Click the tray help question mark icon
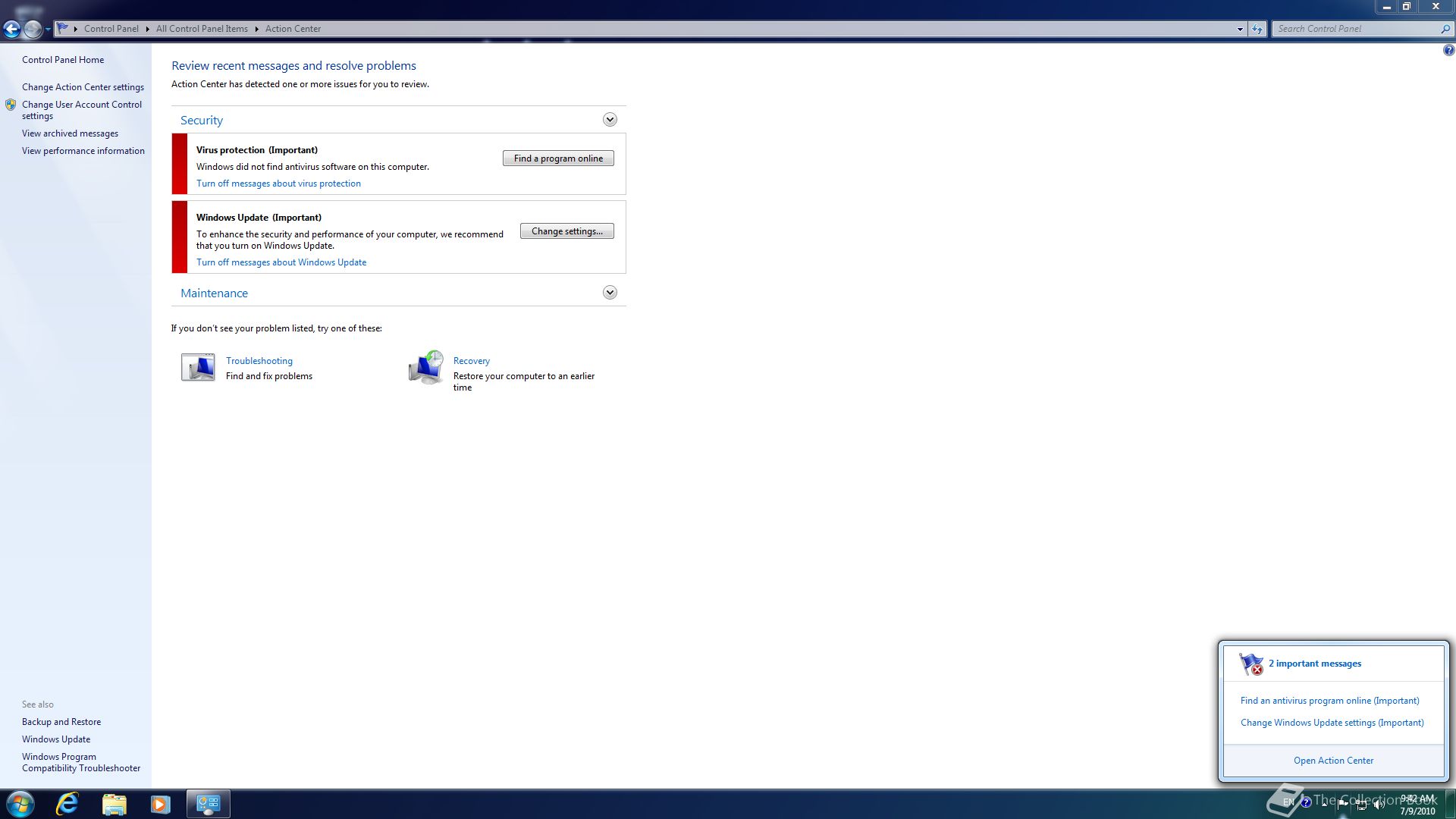The width and height of the screenshot is (1456, 819). coord(1306,802)
